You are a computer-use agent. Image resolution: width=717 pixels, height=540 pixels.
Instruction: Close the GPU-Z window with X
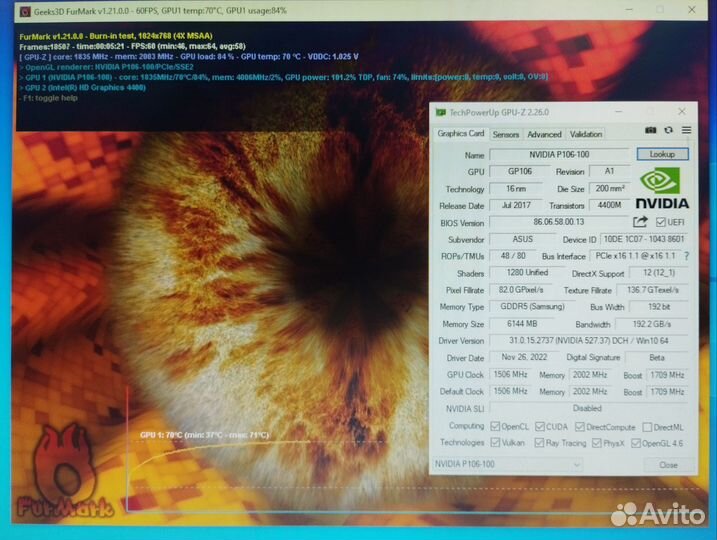pos(682,112)
